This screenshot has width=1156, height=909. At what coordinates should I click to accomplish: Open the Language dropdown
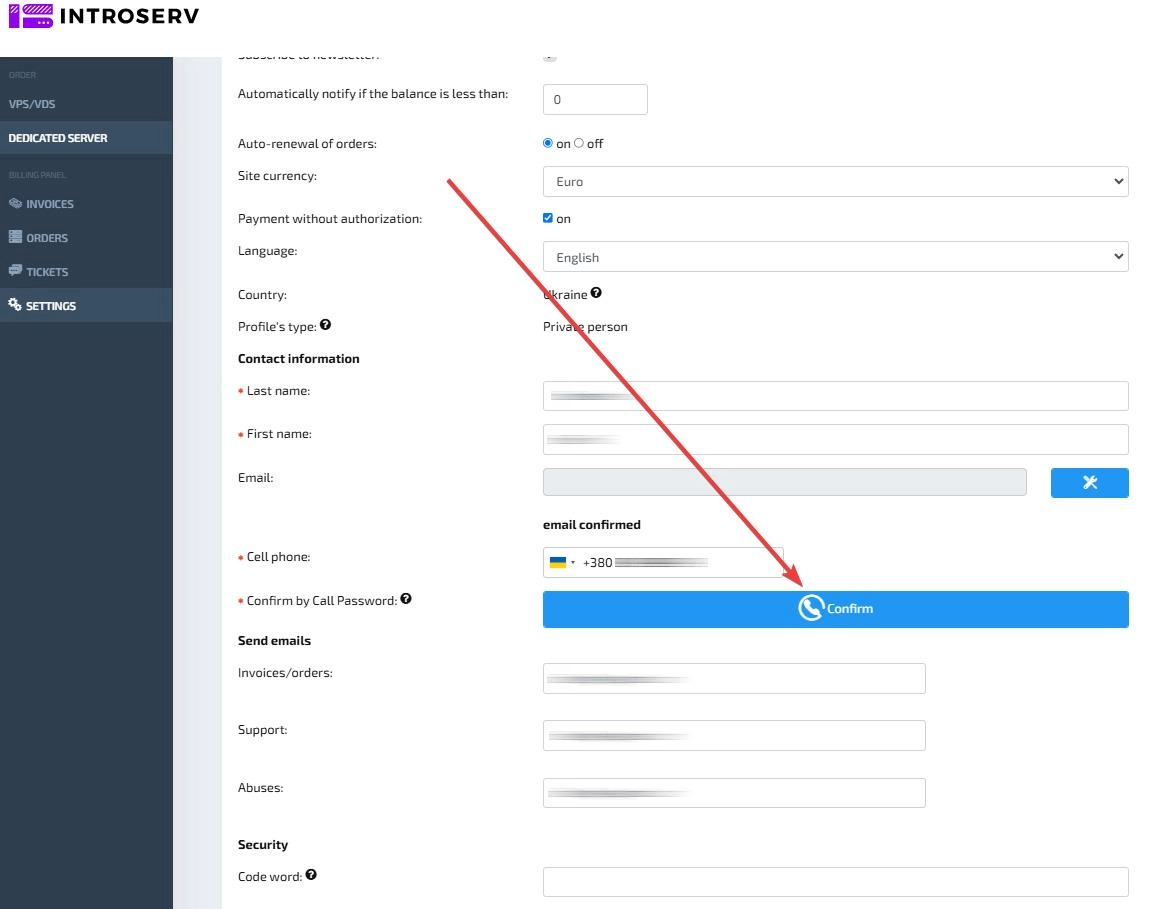click(835, 257)
